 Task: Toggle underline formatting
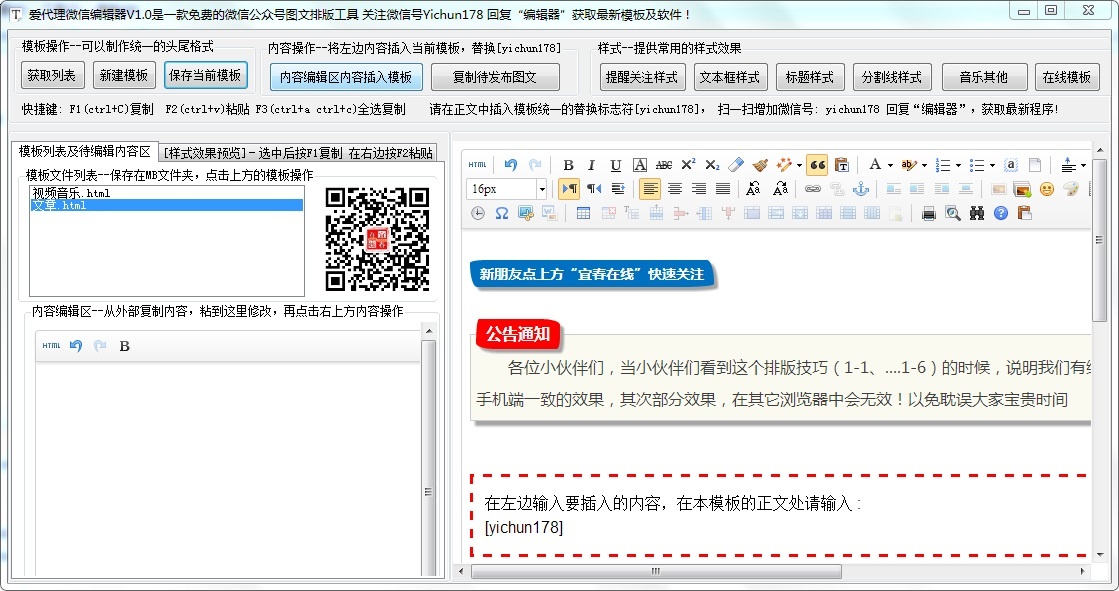614,164
